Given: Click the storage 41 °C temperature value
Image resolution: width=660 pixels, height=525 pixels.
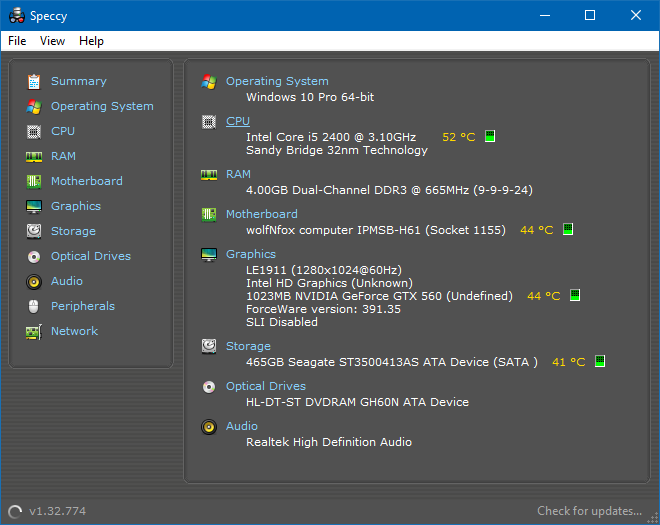Looking at the screenshot, I should [569, 362].
